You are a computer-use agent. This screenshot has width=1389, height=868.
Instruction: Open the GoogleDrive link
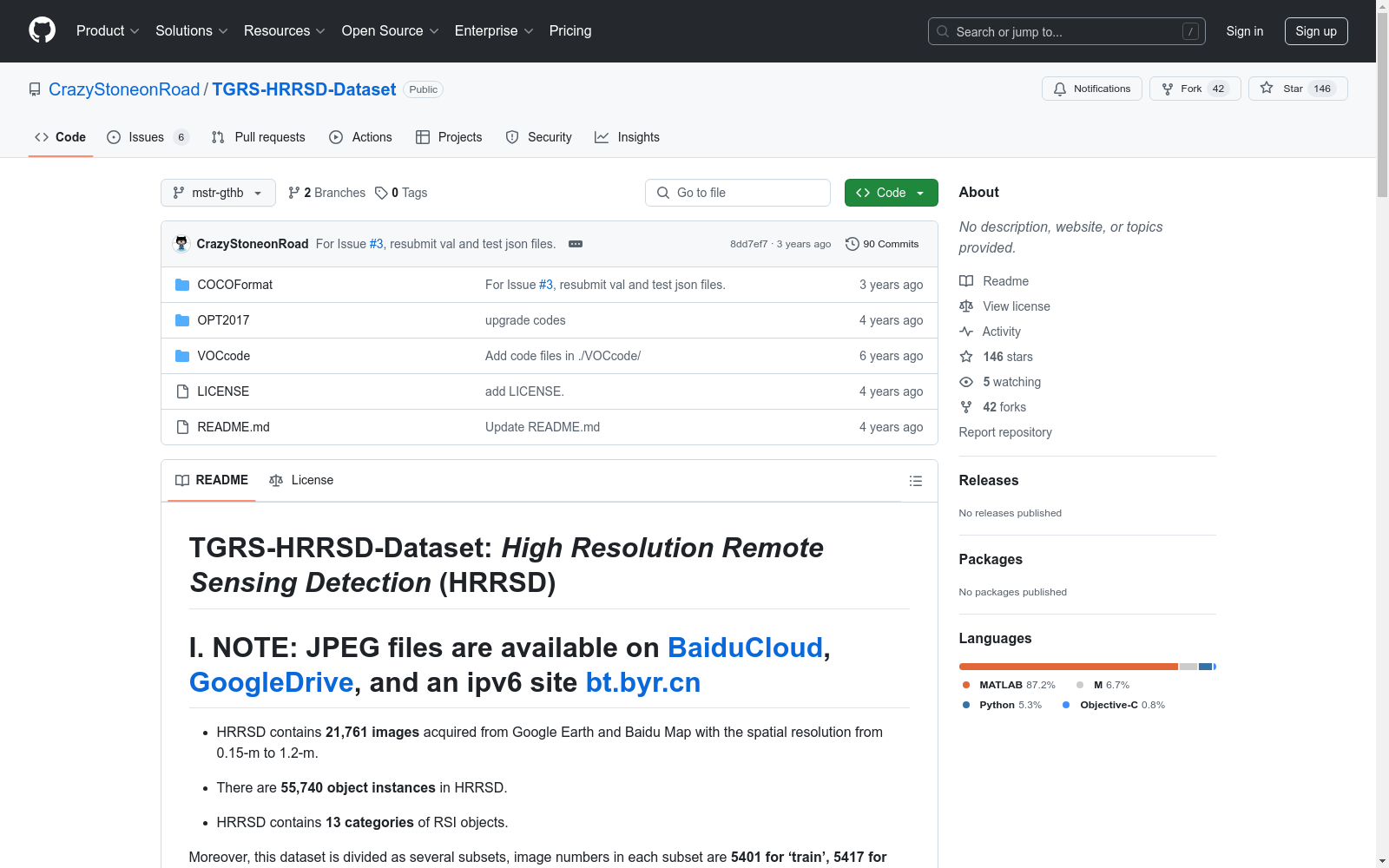272,682
